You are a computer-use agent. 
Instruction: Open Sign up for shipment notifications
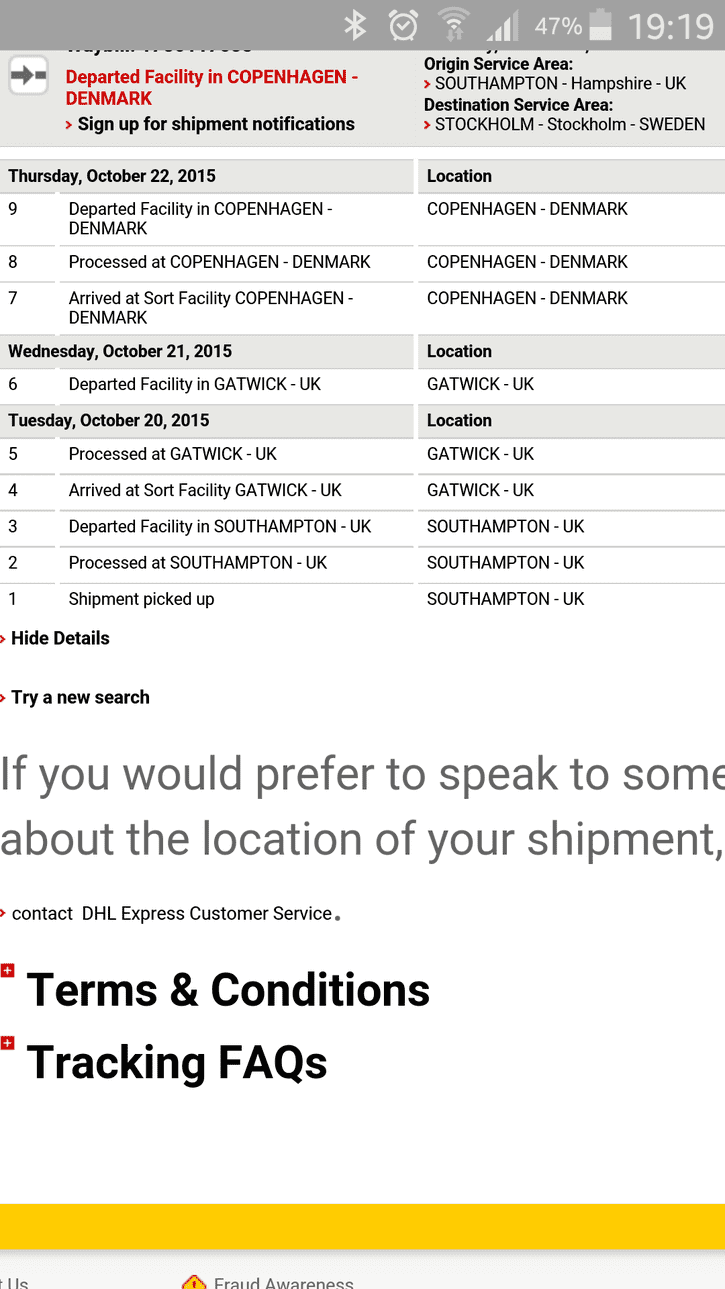tap(216, 124)
